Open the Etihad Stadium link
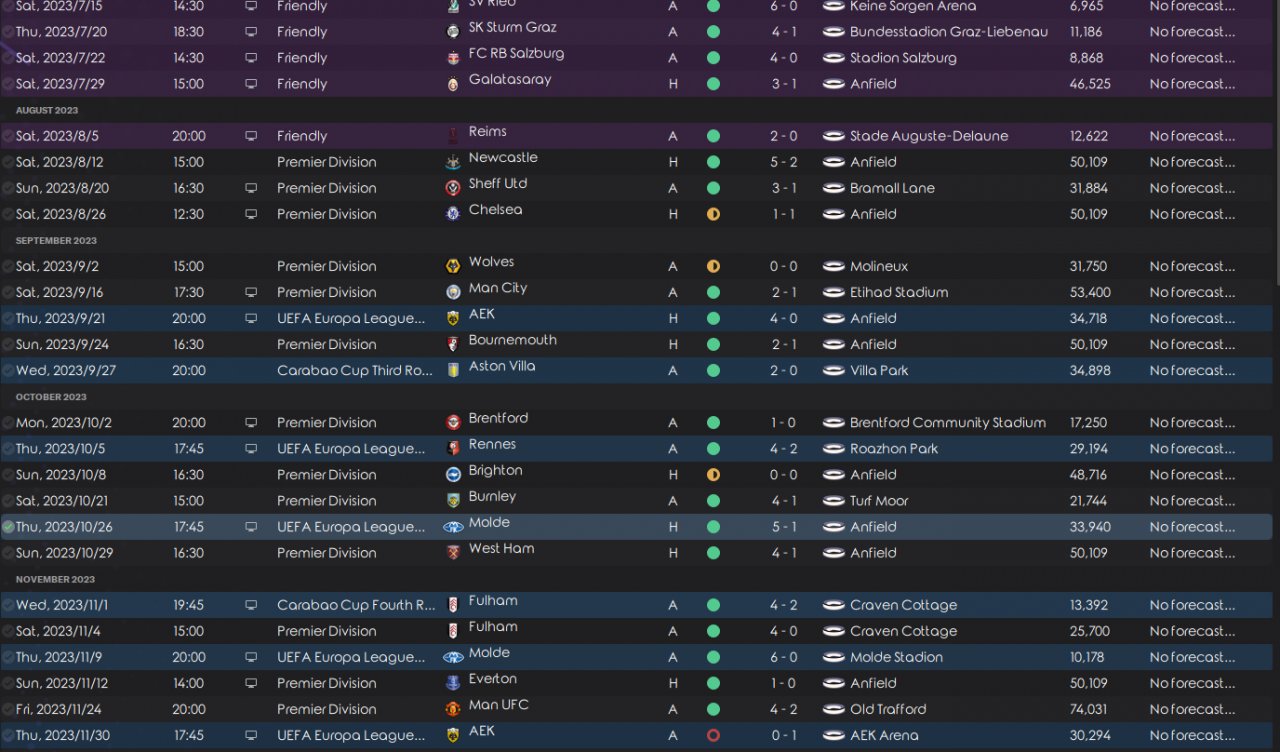Image resolution: width=1280 pixels, height=752 pixels. (x=898, y=292)
